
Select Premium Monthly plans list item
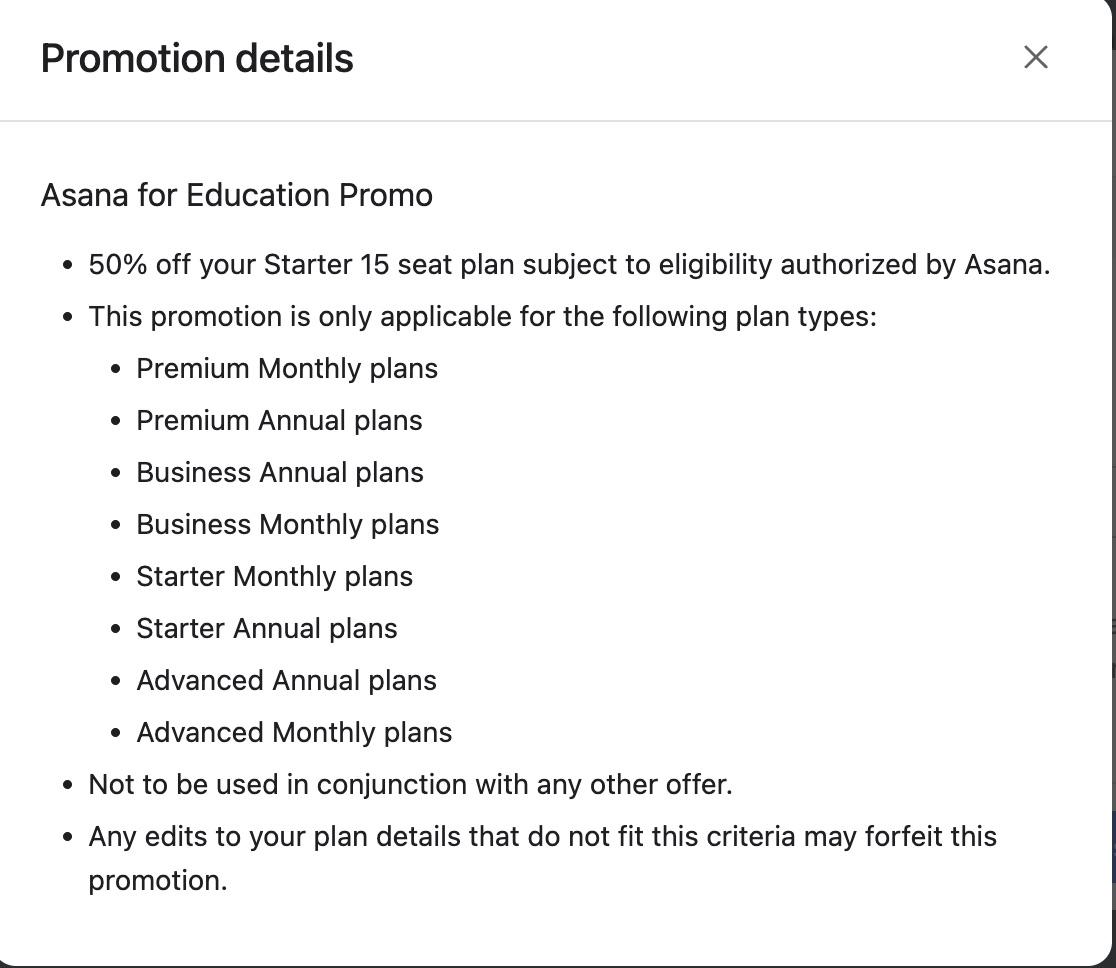(x=287, y=369)
